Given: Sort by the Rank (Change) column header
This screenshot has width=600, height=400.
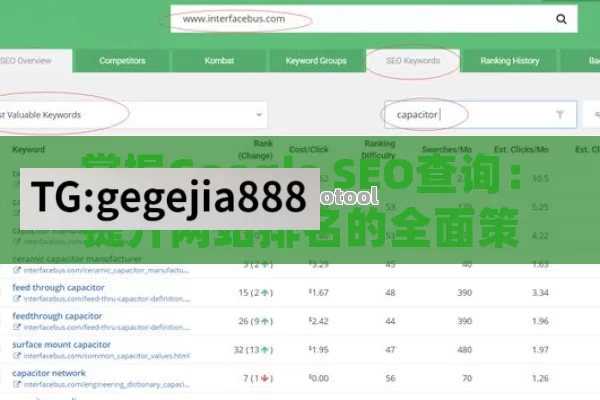Looking at the screenshot, I should point(255,149).
